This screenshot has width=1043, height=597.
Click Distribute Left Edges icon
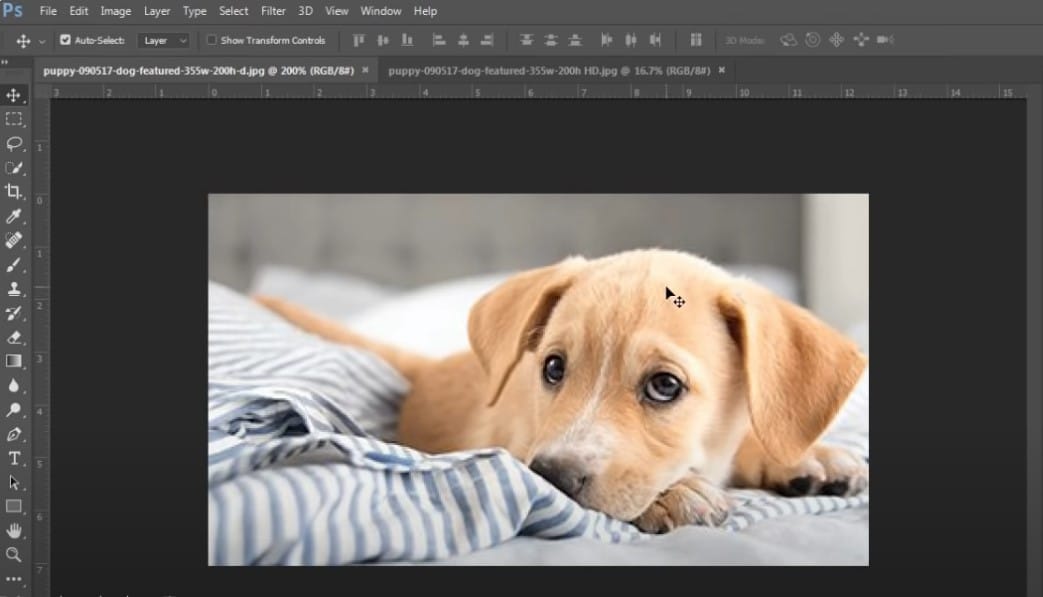coord(607,41)
